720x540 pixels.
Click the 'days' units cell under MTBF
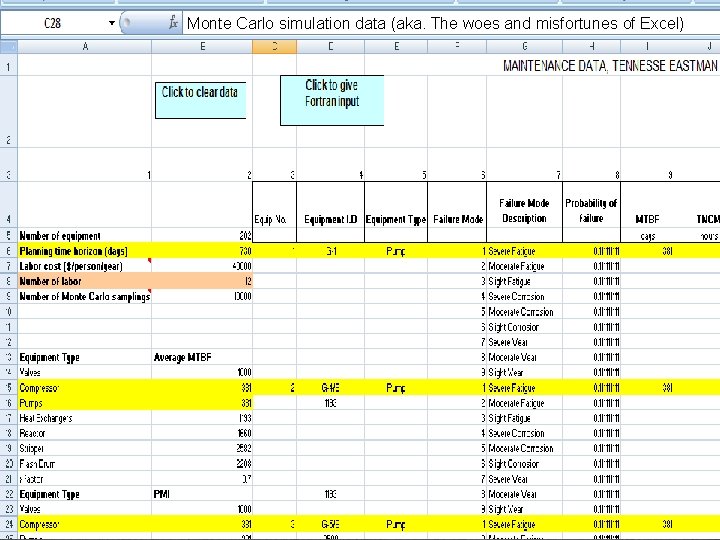coord(647,236)
